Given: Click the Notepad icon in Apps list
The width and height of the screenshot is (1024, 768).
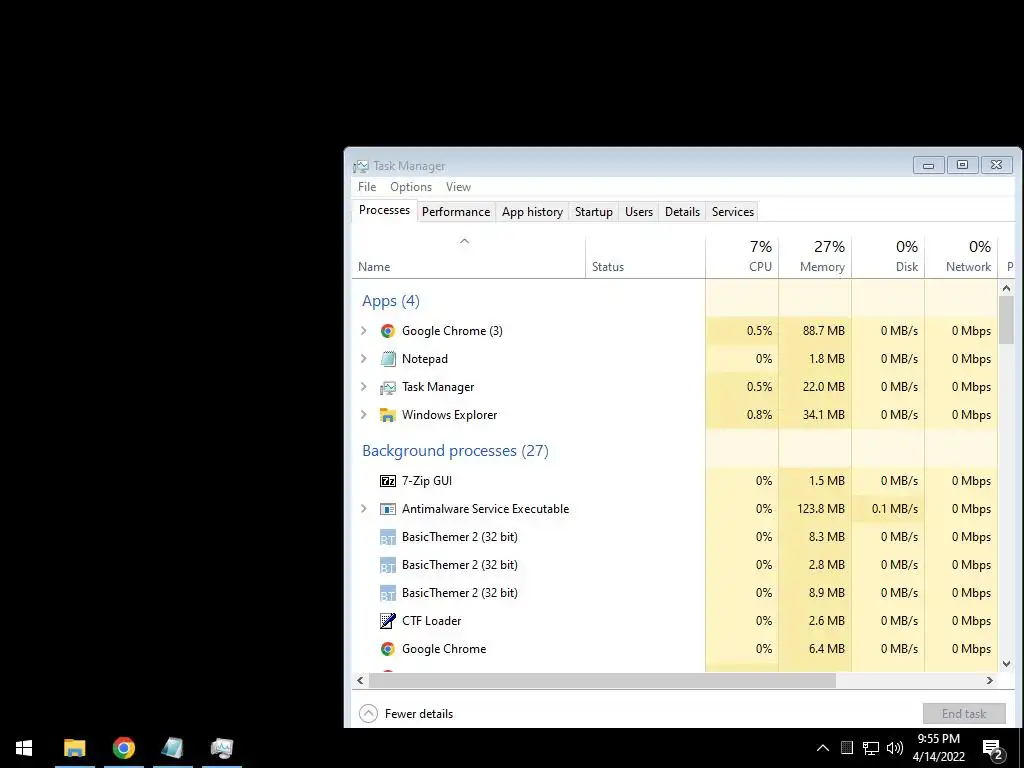Looking at the screenshot, I should (x=388, y=359).
